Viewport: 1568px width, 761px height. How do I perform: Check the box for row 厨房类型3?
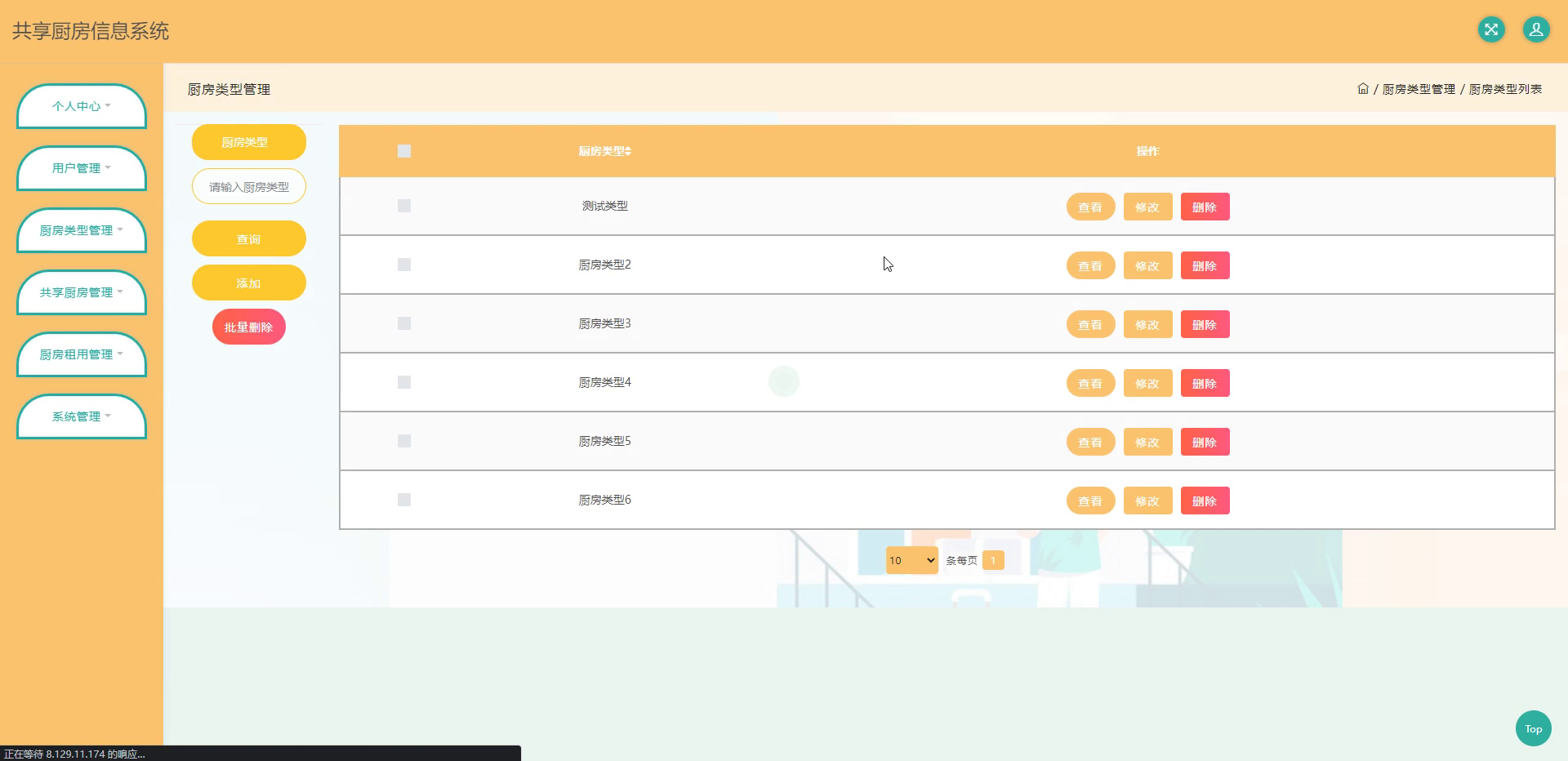404,323
